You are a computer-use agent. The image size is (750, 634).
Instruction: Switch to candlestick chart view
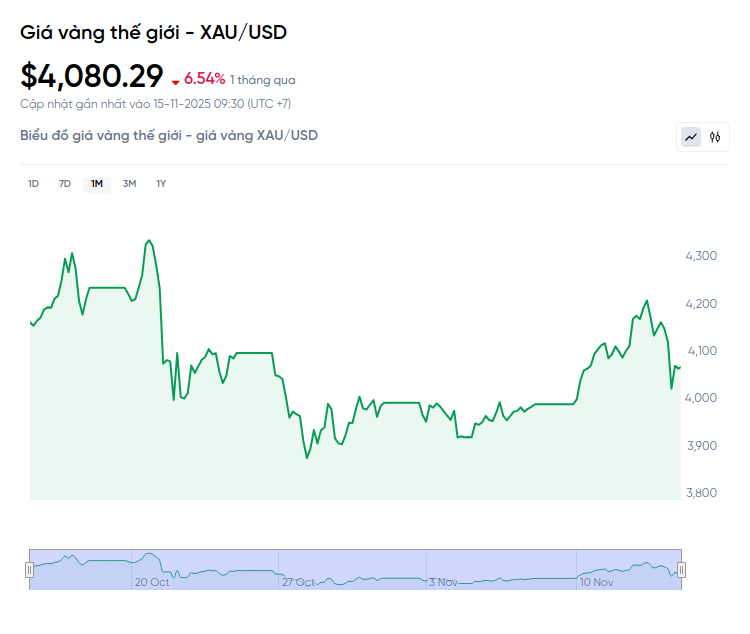715,137
